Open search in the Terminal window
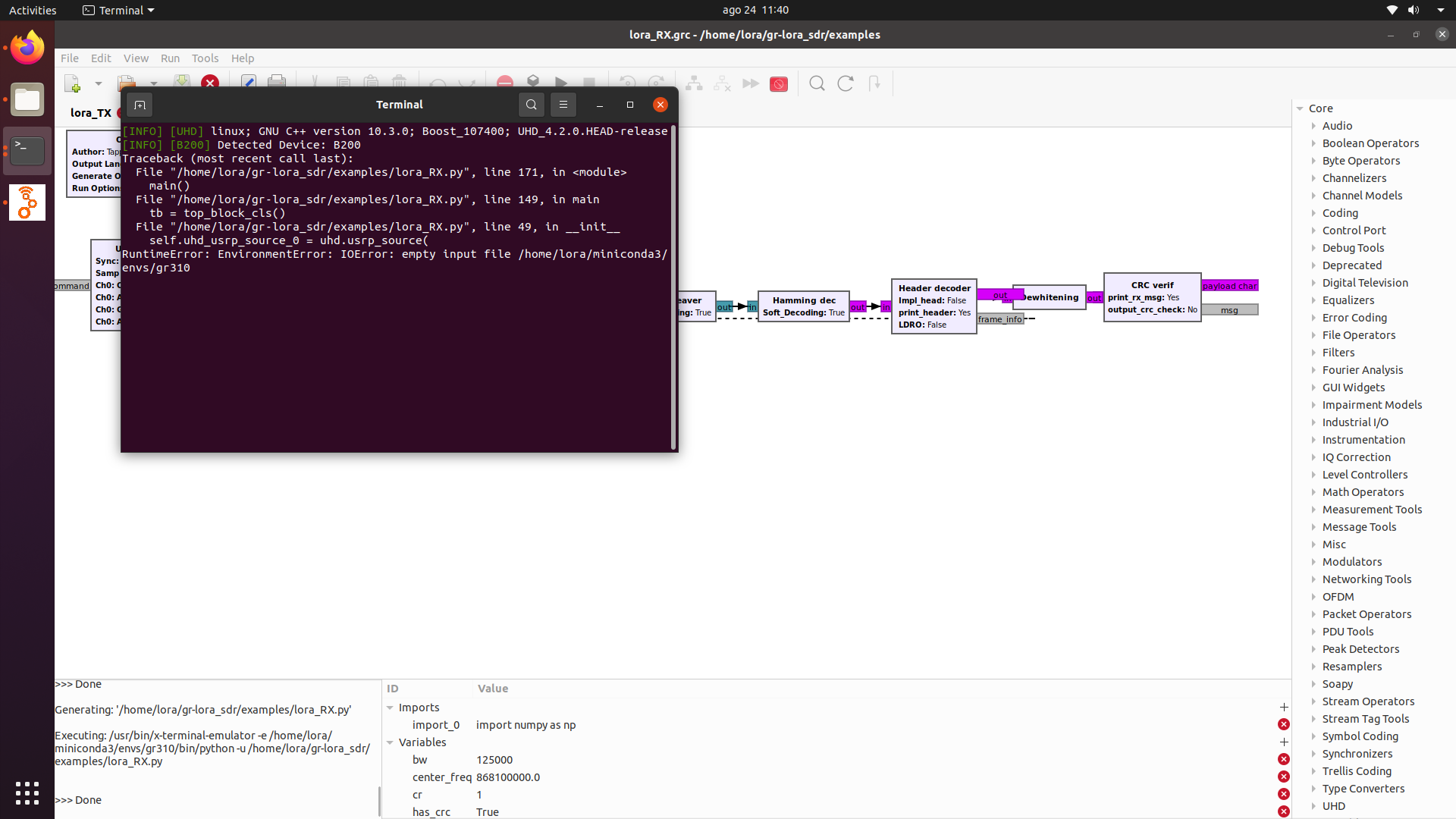The image size is (1456, 819). [532, 105]
